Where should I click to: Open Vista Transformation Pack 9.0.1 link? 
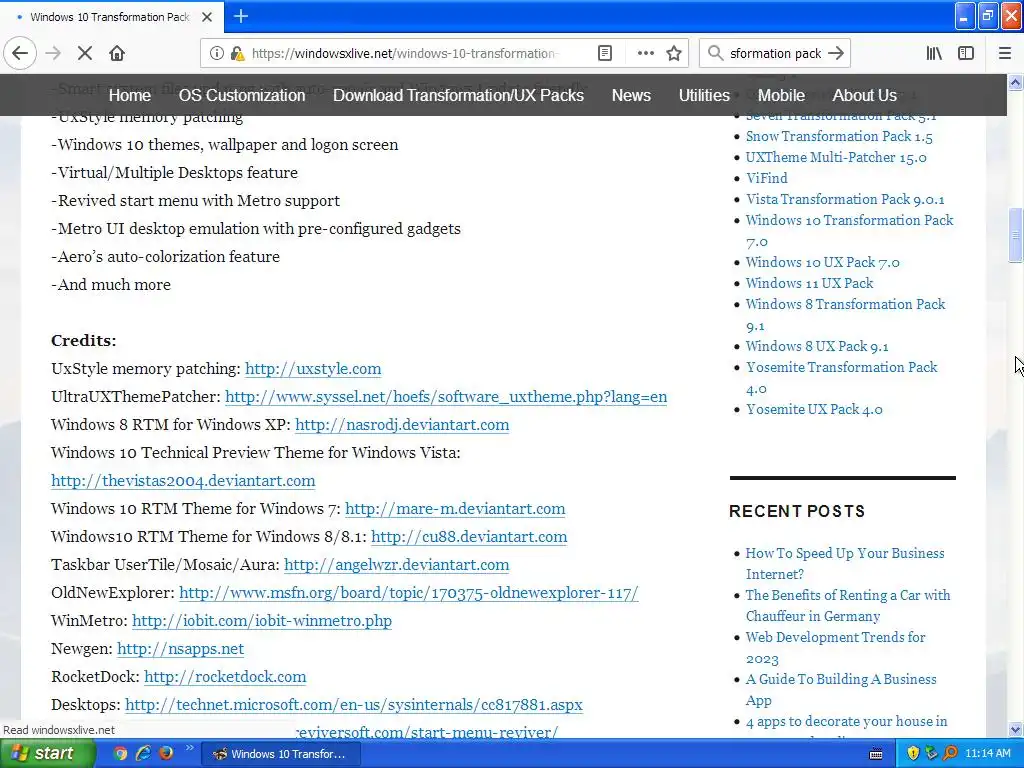[x=844, y=199]
